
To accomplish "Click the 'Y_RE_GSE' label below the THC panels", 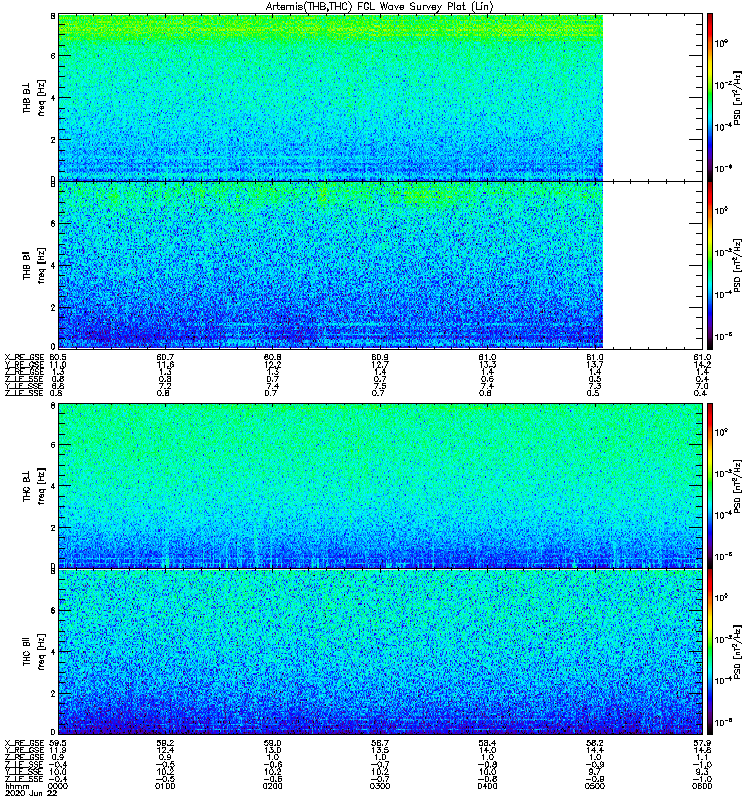I will pyautogui.click(x=24, y=750).
